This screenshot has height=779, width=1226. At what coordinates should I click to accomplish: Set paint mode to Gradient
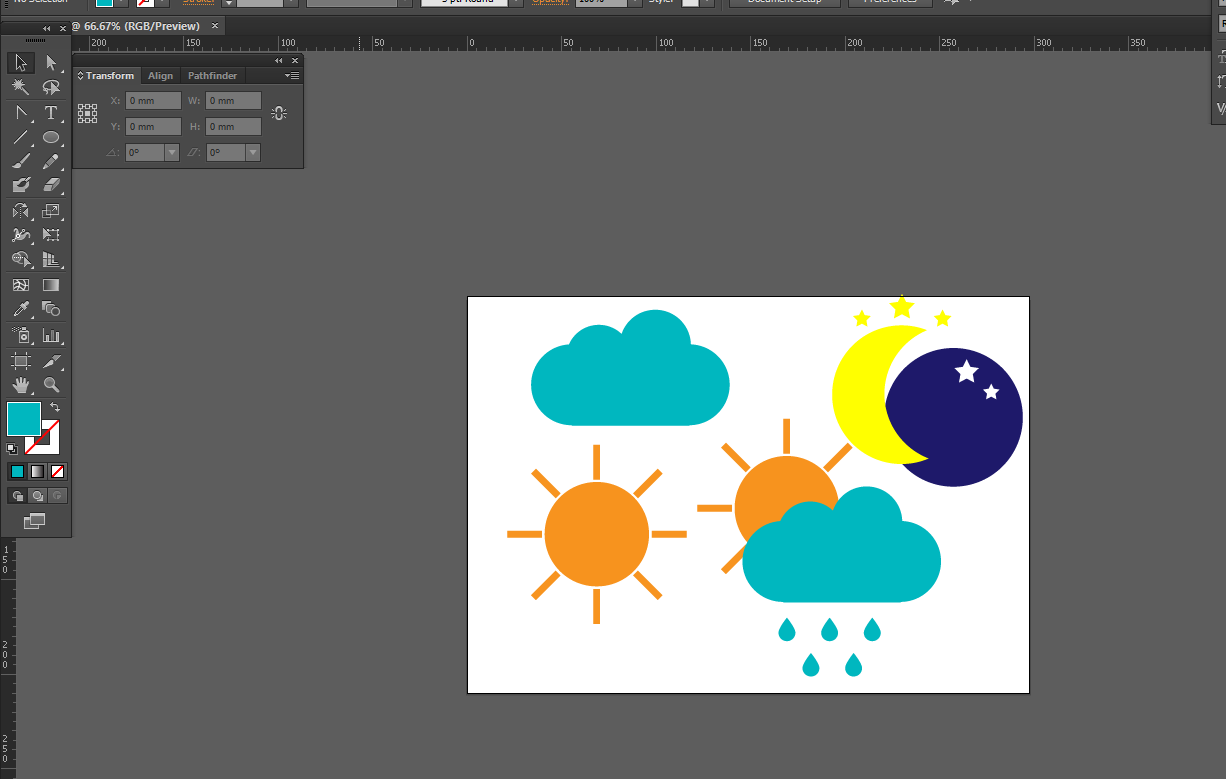37,471
